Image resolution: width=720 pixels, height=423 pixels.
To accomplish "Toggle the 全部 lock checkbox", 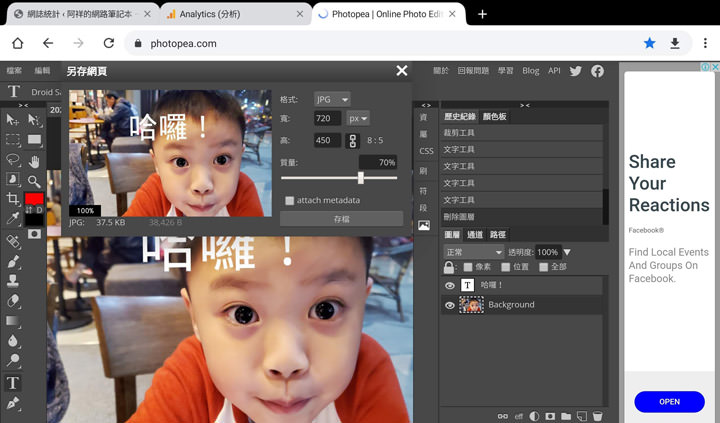I will point(543,267).
